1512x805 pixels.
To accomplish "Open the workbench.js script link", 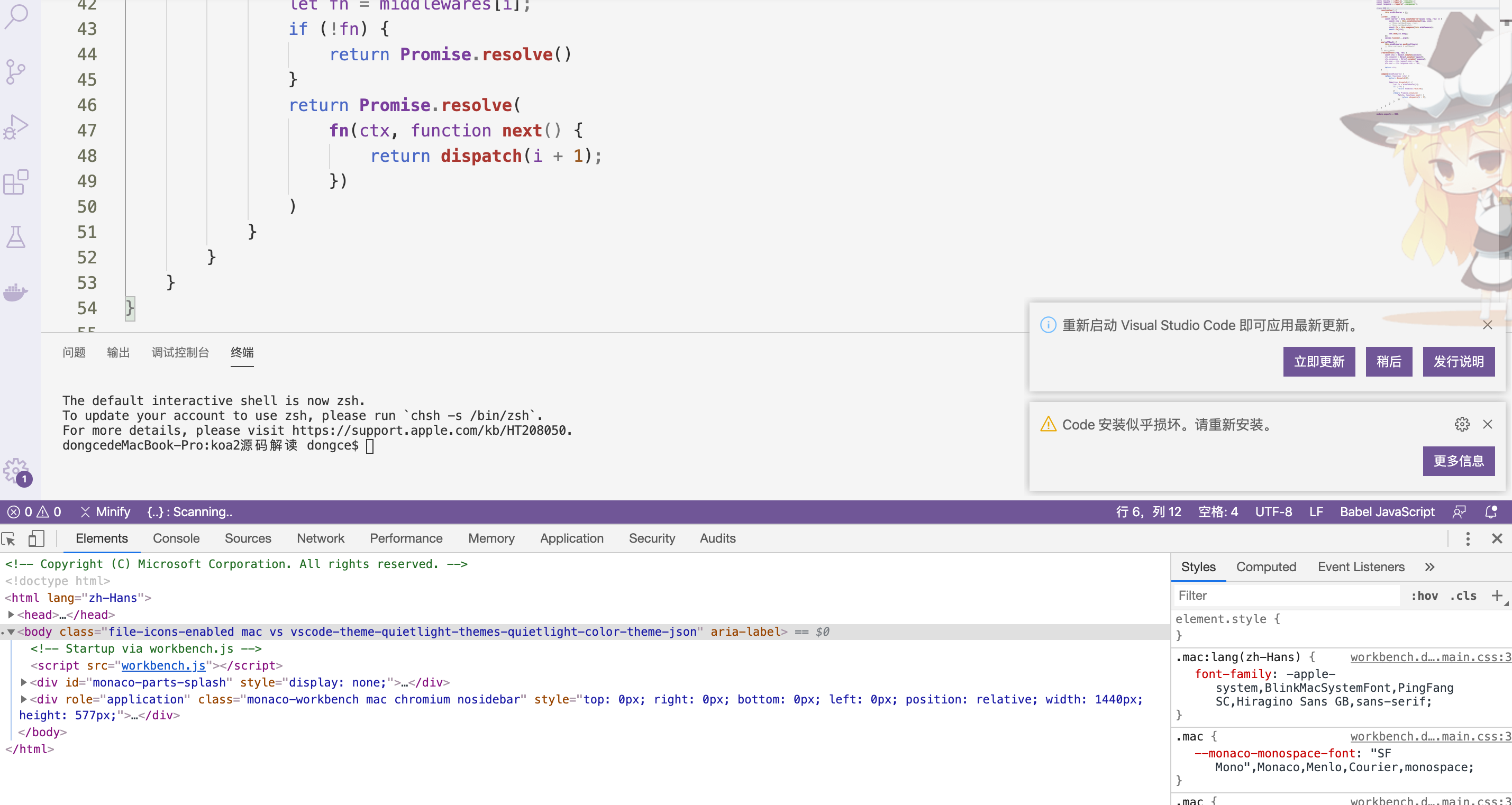I will (163, 665).
